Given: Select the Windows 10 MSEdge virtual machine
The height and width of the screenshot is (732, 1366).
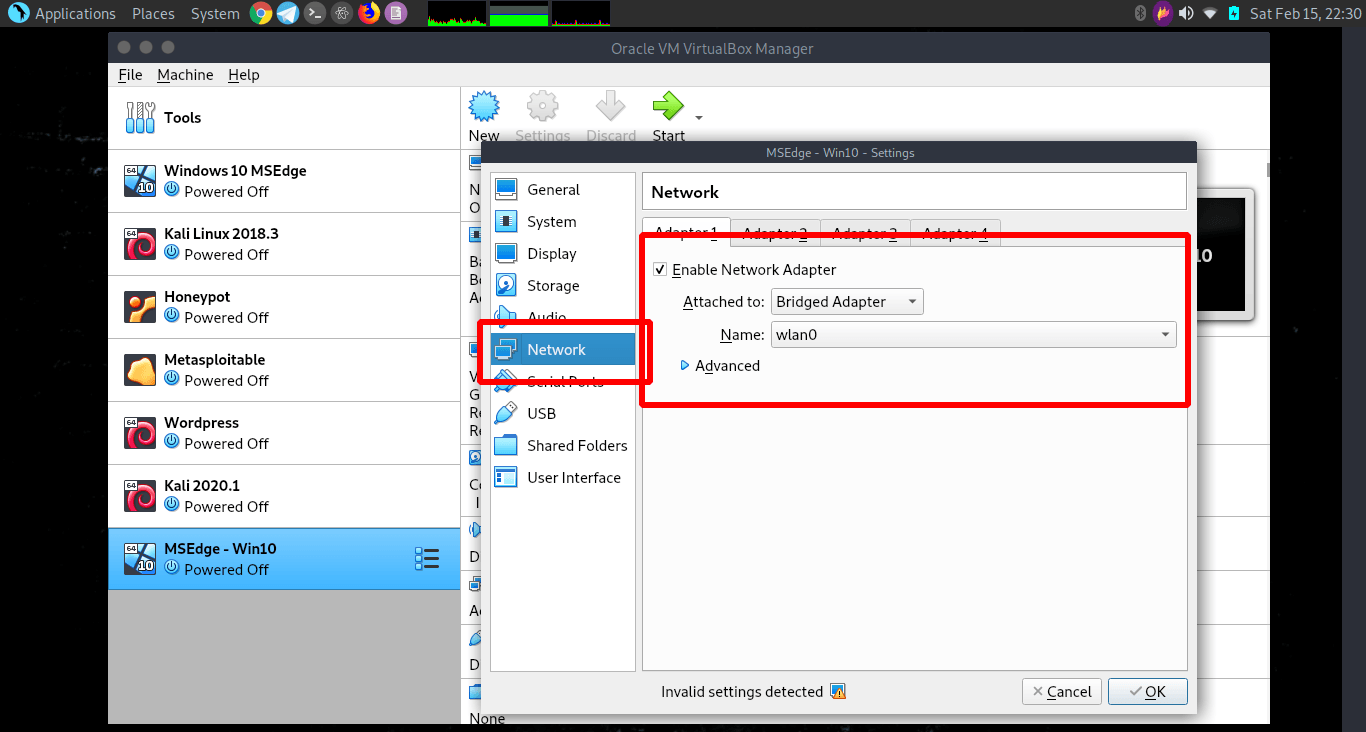Looking at the screenshot, I should click(x=284, y=181).
